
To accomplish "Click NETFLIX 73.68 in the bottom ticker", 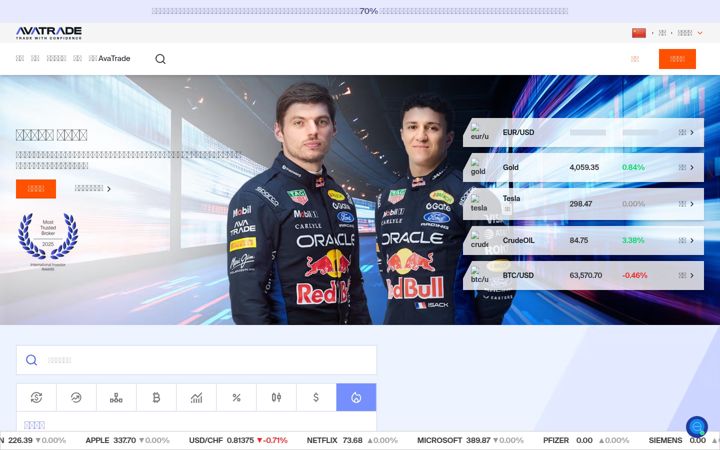I will tap(334, 440).
